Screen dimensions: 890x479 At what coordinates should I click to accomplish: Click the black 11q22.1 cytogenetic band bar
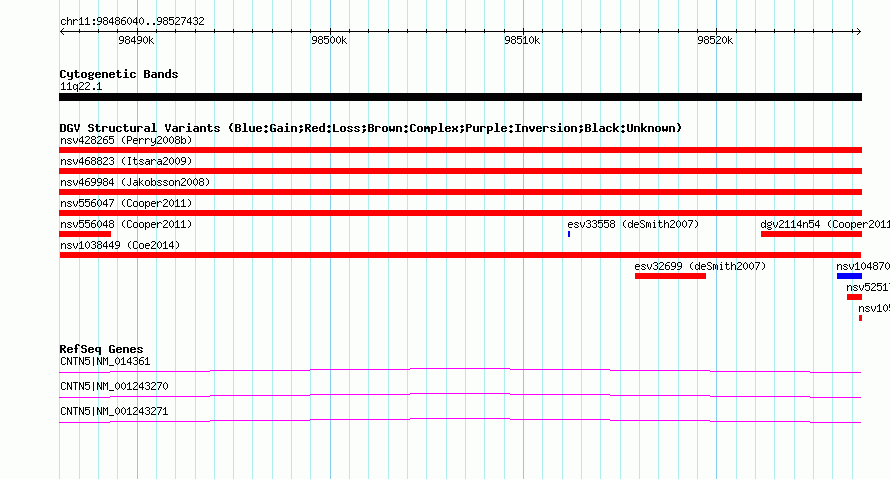point(460,97)
